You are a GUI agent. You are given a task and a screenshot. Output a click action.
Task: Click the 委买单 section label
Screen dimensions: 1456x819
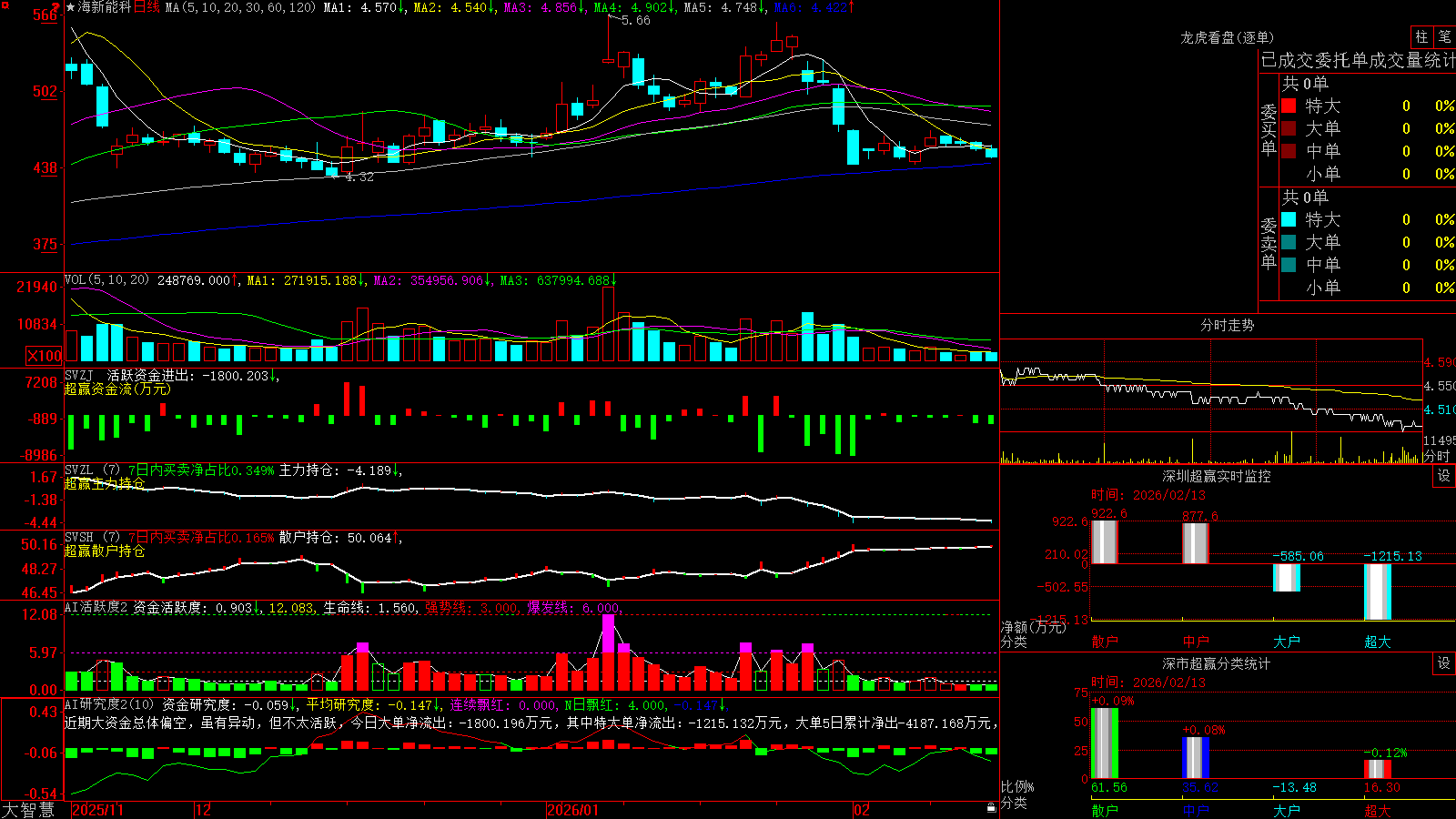[x=1269, y=129]
